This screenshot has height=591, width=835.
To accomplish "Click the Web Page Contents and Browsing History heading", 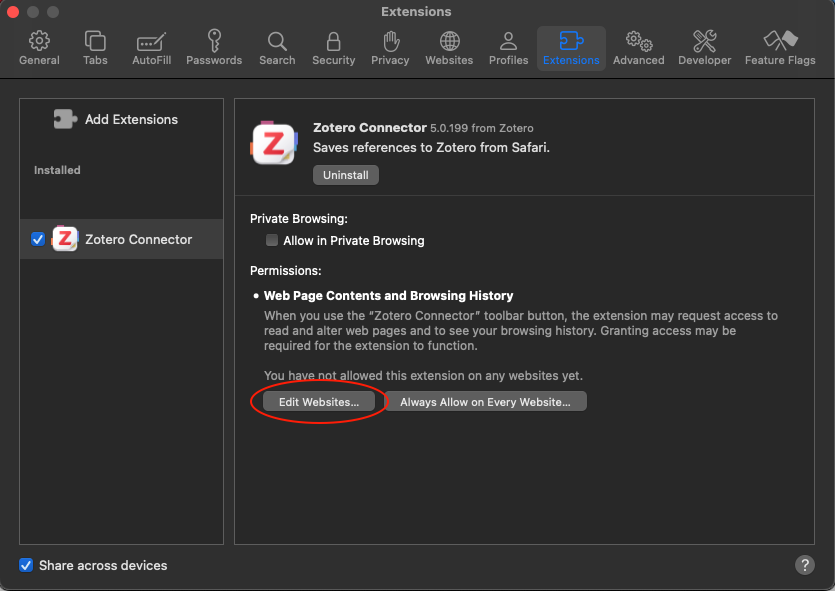I will 388,296.
